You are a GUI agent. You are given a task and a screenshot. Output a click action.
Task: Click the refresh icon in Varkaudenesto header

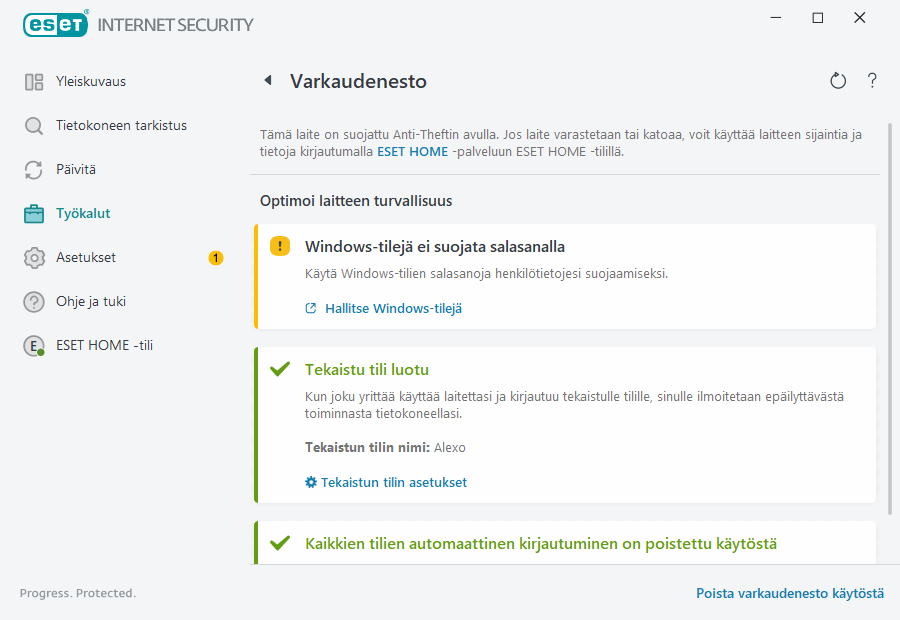point(838,81)
